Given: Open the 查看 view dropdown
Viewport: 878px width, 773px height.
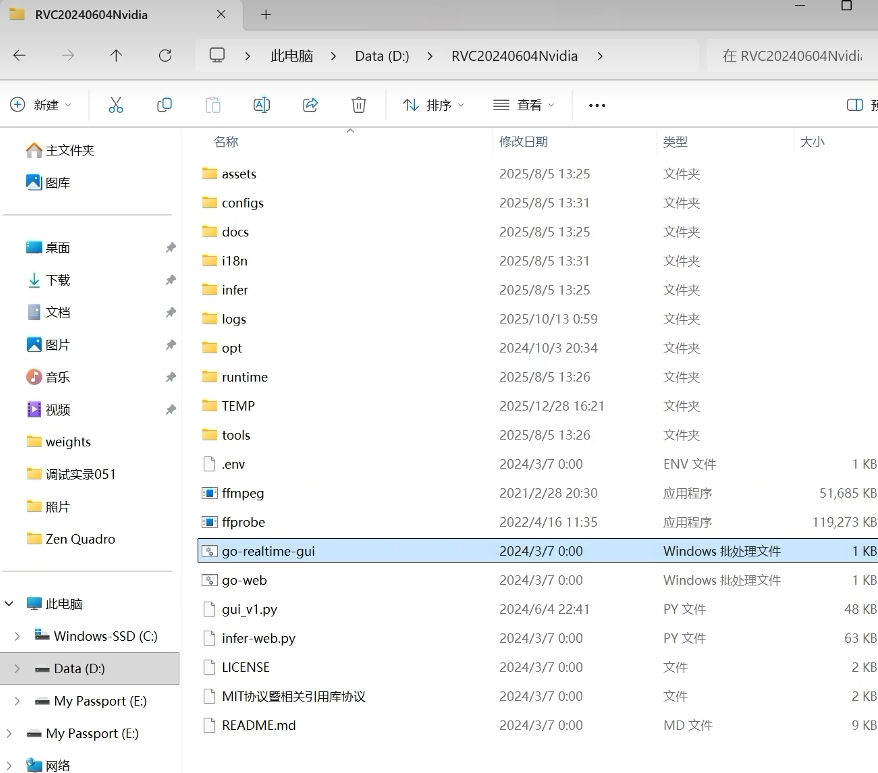Looking at the screenshot, I should point(524,105).
